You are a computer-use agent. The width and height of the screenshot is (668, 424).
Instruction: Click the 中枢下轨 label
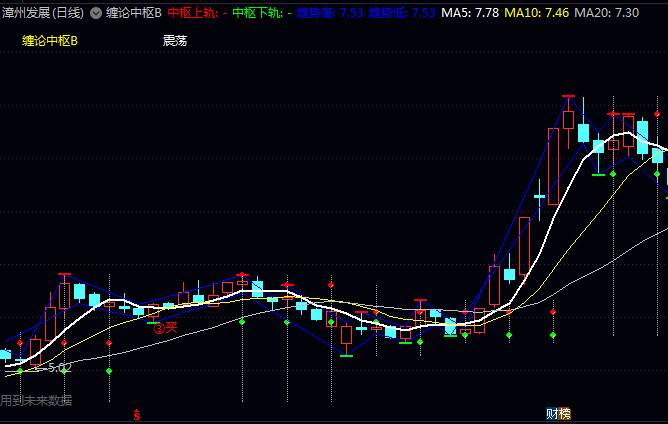(262, 13)
